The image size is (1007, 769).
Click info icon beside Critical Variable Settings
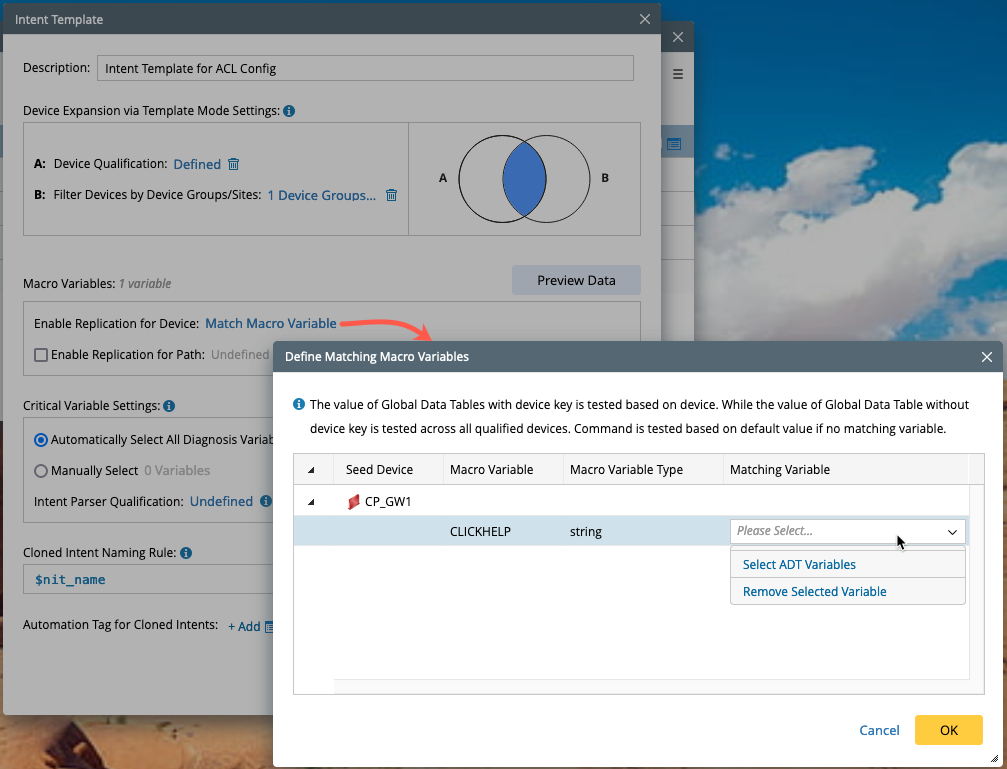click(x=169, y=406)
